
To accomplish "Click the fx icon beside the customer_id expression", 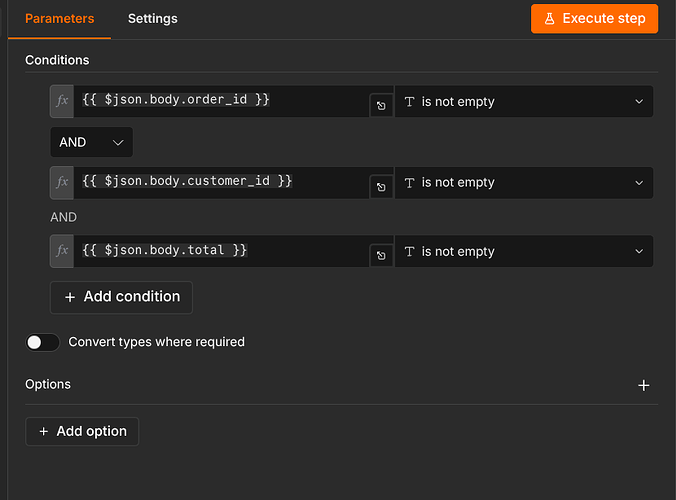I will (62, 183).
